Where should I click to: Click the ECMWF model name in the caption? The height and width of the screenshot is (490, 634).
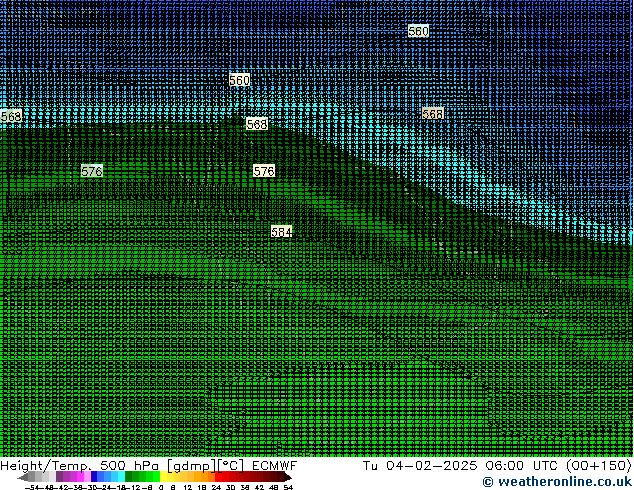pyautogui.click(x=274, y=466)
